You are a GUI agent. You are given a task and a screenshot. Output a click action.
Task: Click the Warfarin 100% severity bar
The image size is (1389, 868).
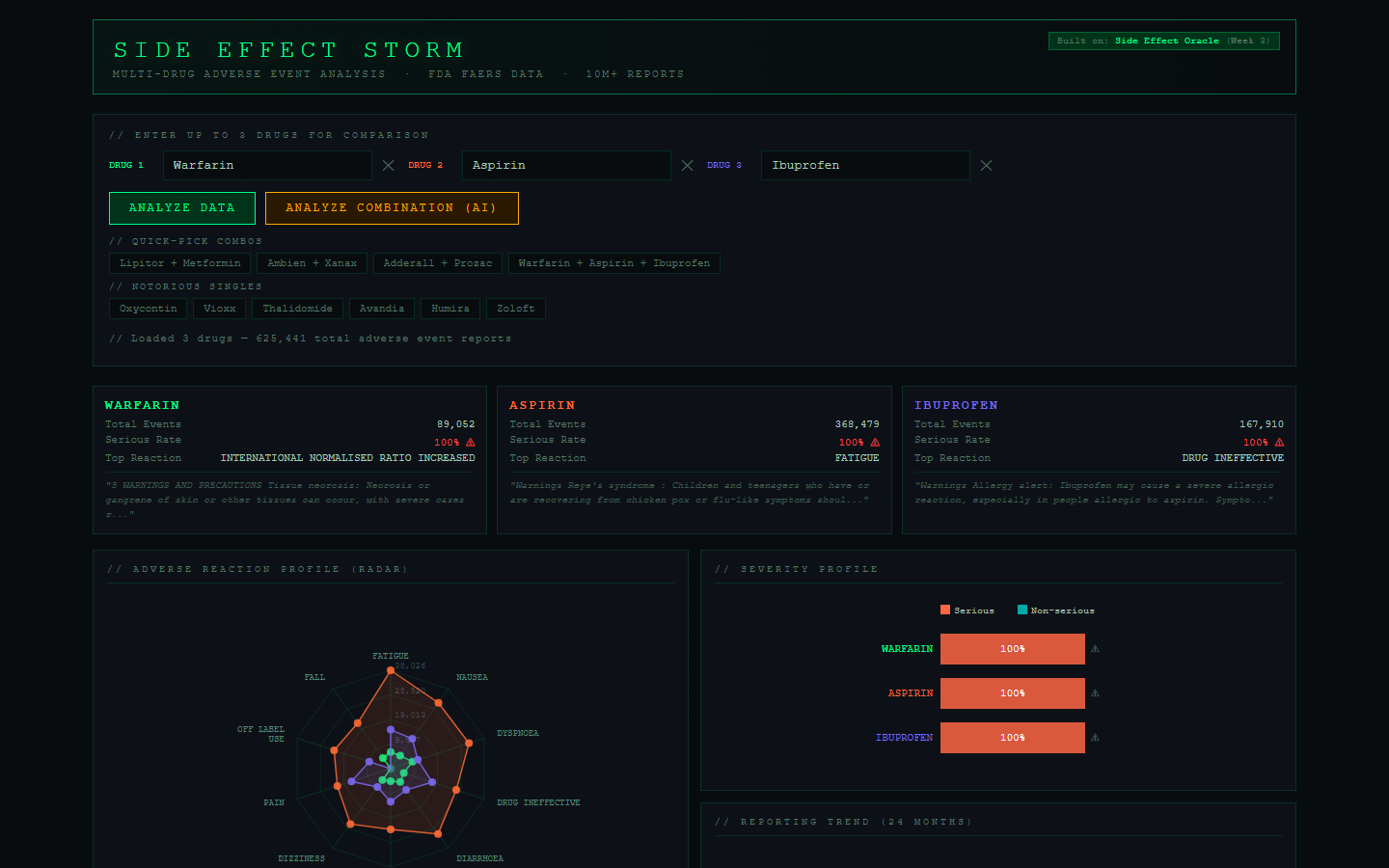click(x=1013, y=649)
